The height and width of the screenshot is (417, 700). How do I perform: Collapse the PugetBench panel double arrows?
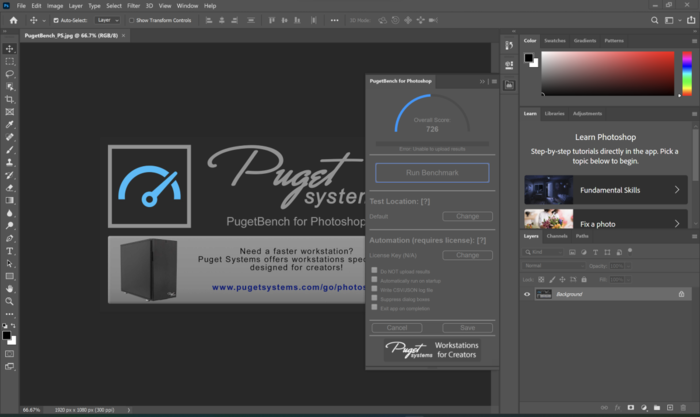482,81
